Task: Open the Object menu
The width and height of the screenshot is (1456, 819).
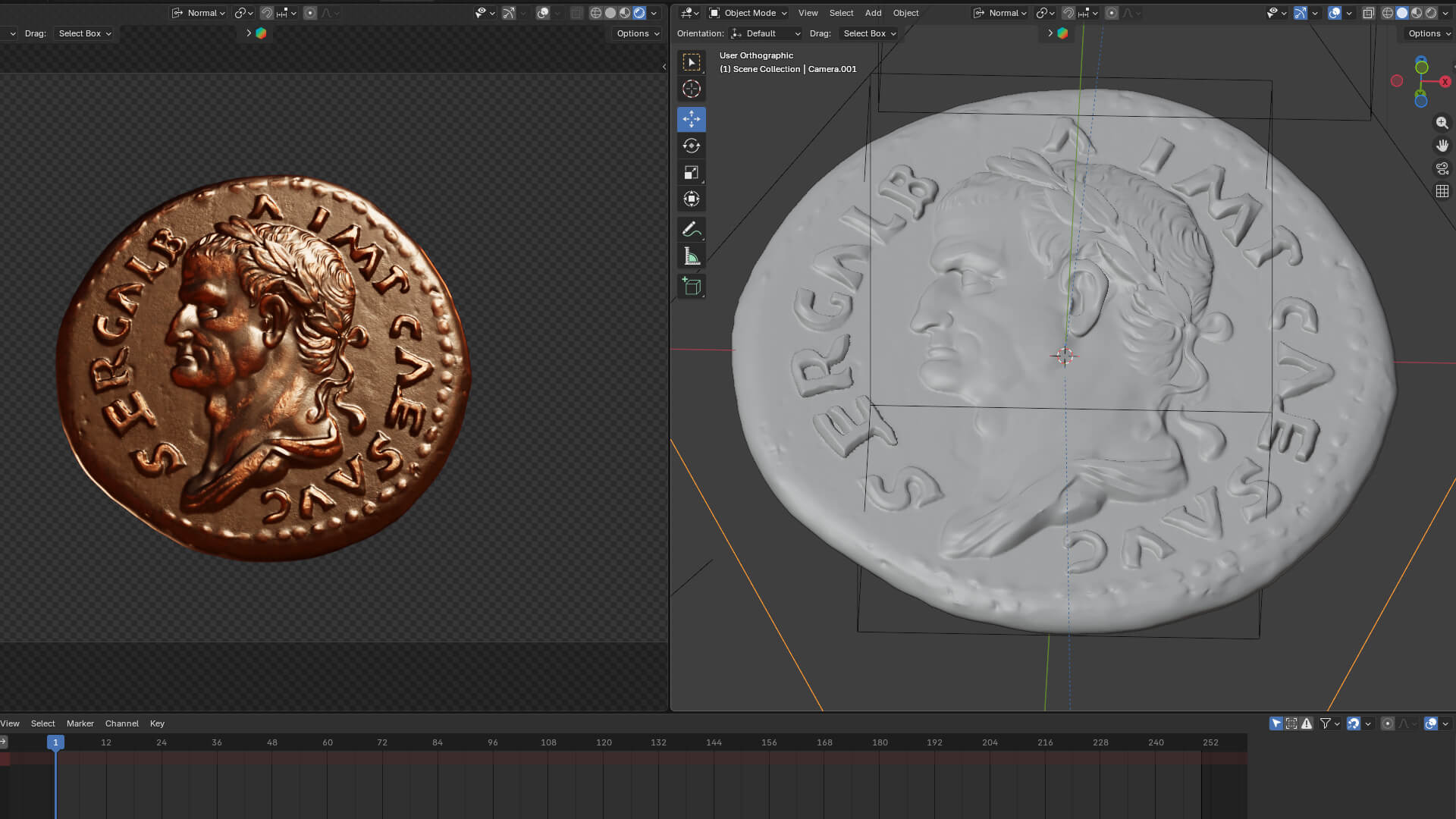Action: [x=905, y=13]
